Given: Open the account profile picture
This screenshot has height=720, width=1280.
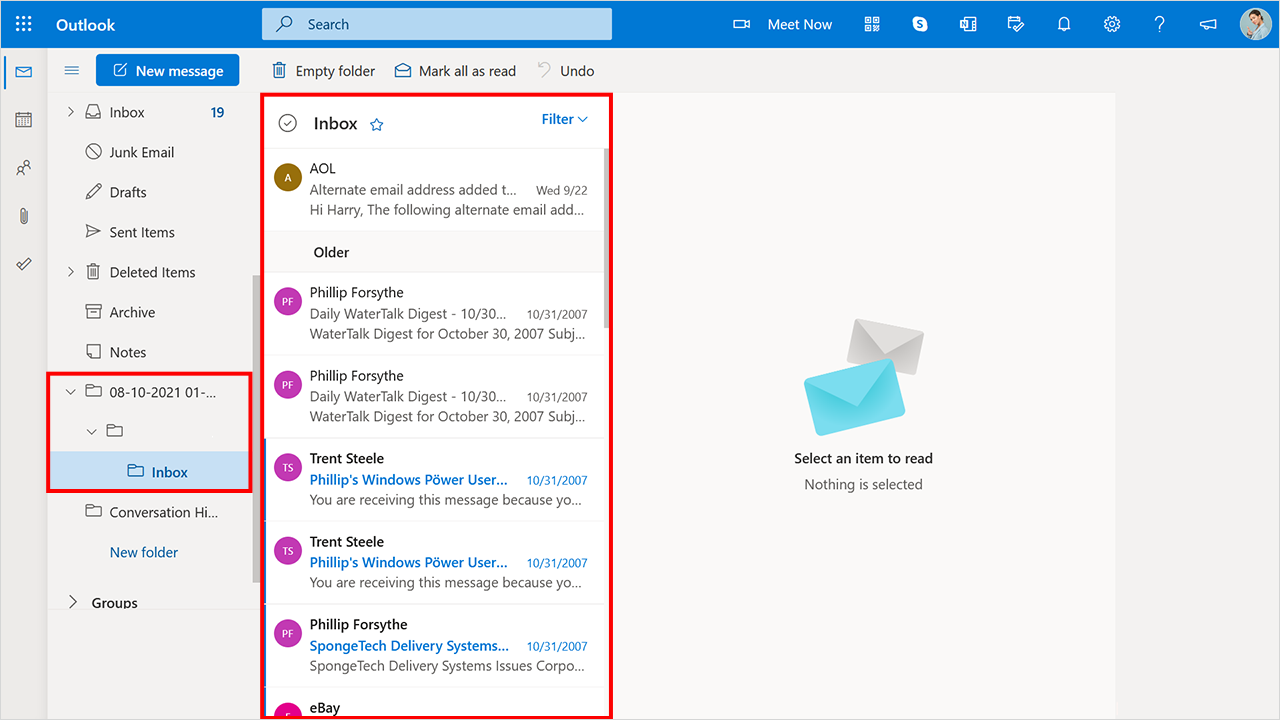Looking at the screenshot, I should 1255,24.
